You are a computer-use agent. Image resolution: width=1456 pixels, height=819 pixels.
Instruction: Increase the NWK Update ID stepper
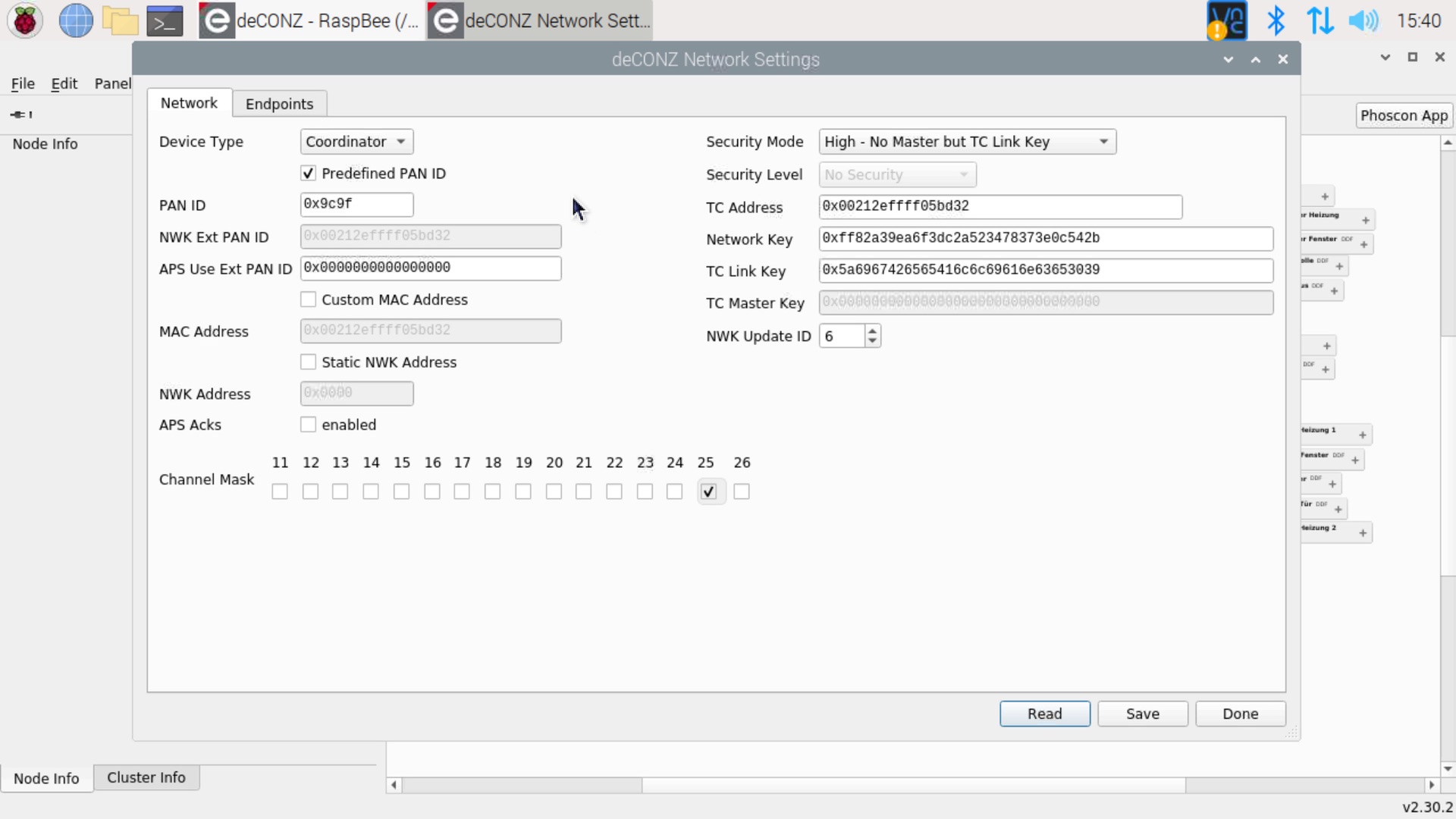[873, 330]
